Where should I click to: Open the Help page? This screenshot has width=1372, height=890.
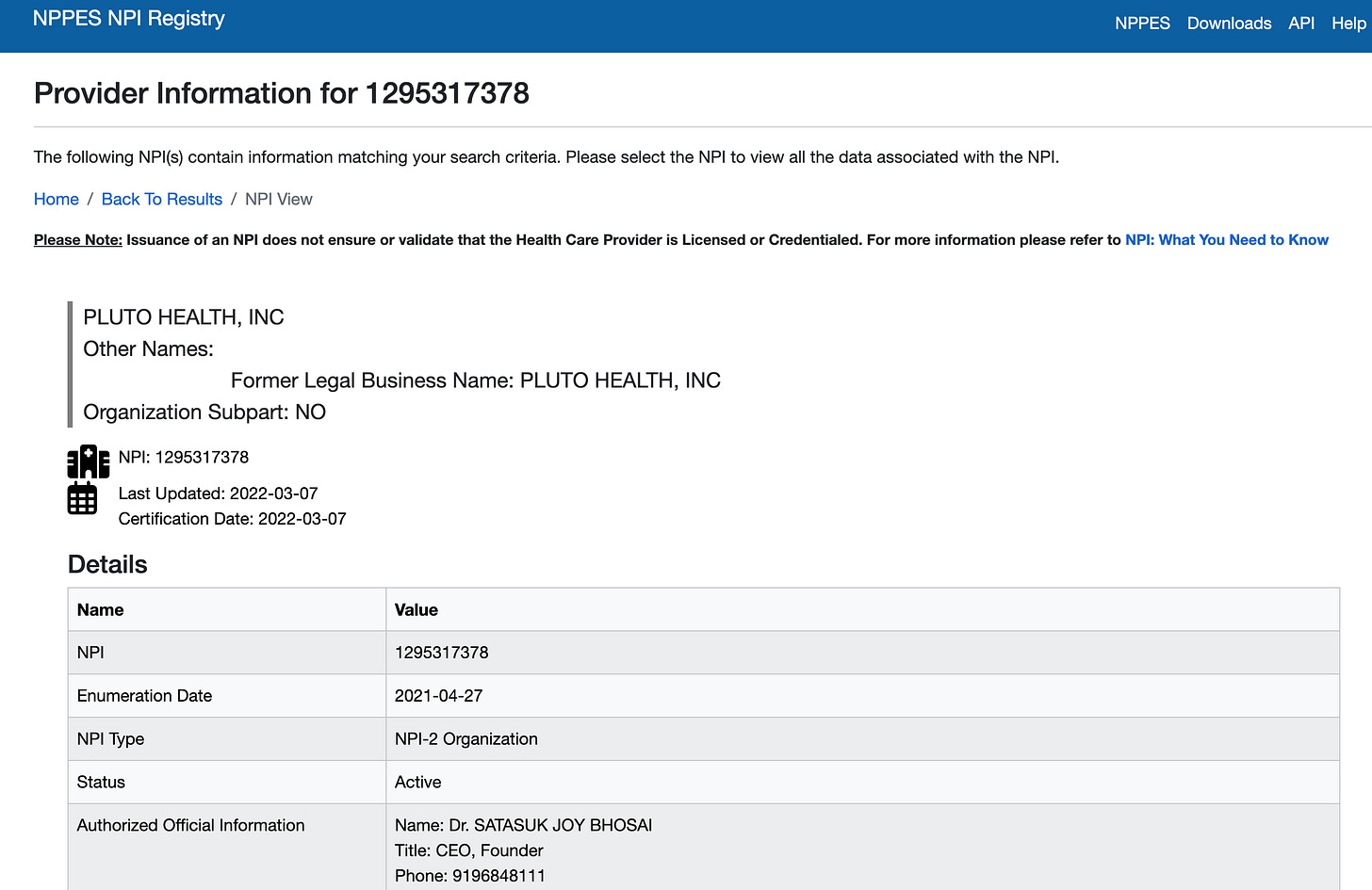[x=1348, y=24]
